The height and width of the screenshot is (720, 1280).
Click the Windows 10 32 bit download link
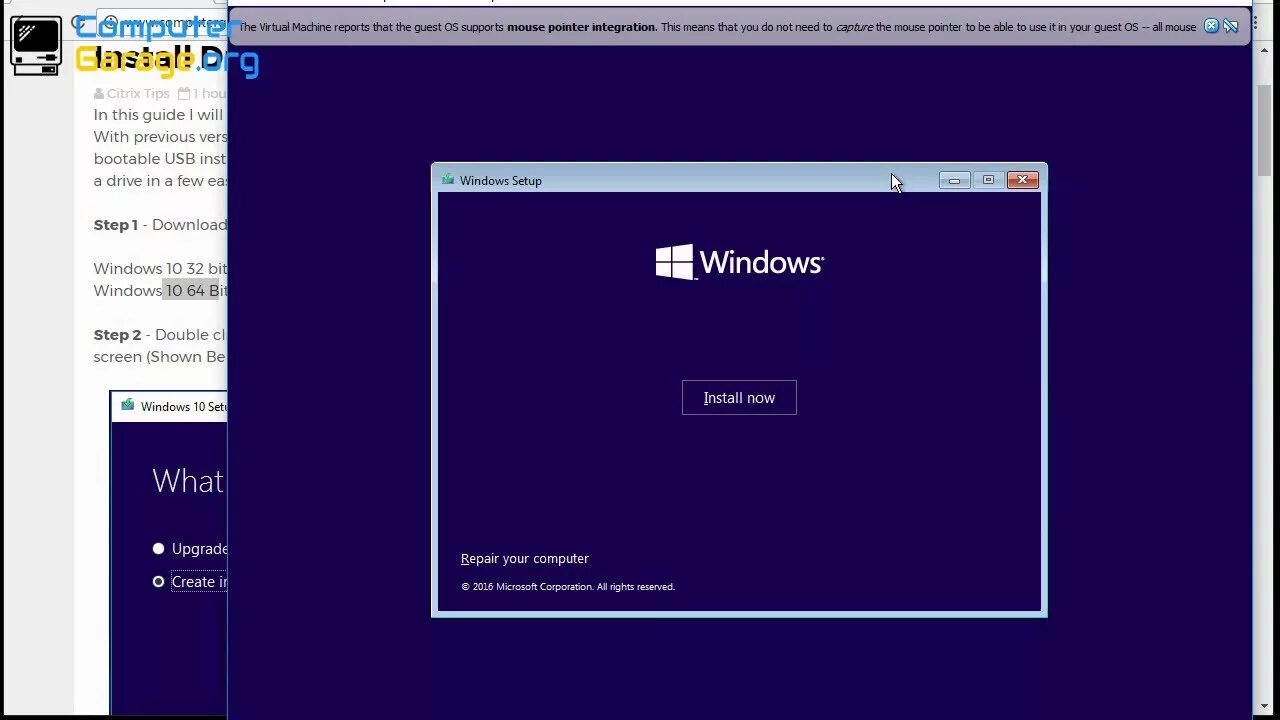coord(161,268)
